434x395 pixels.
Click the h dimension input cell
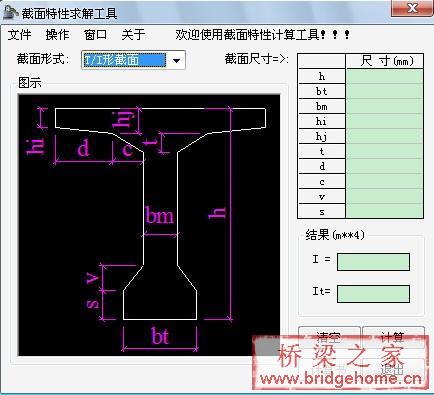coord(385,77)
